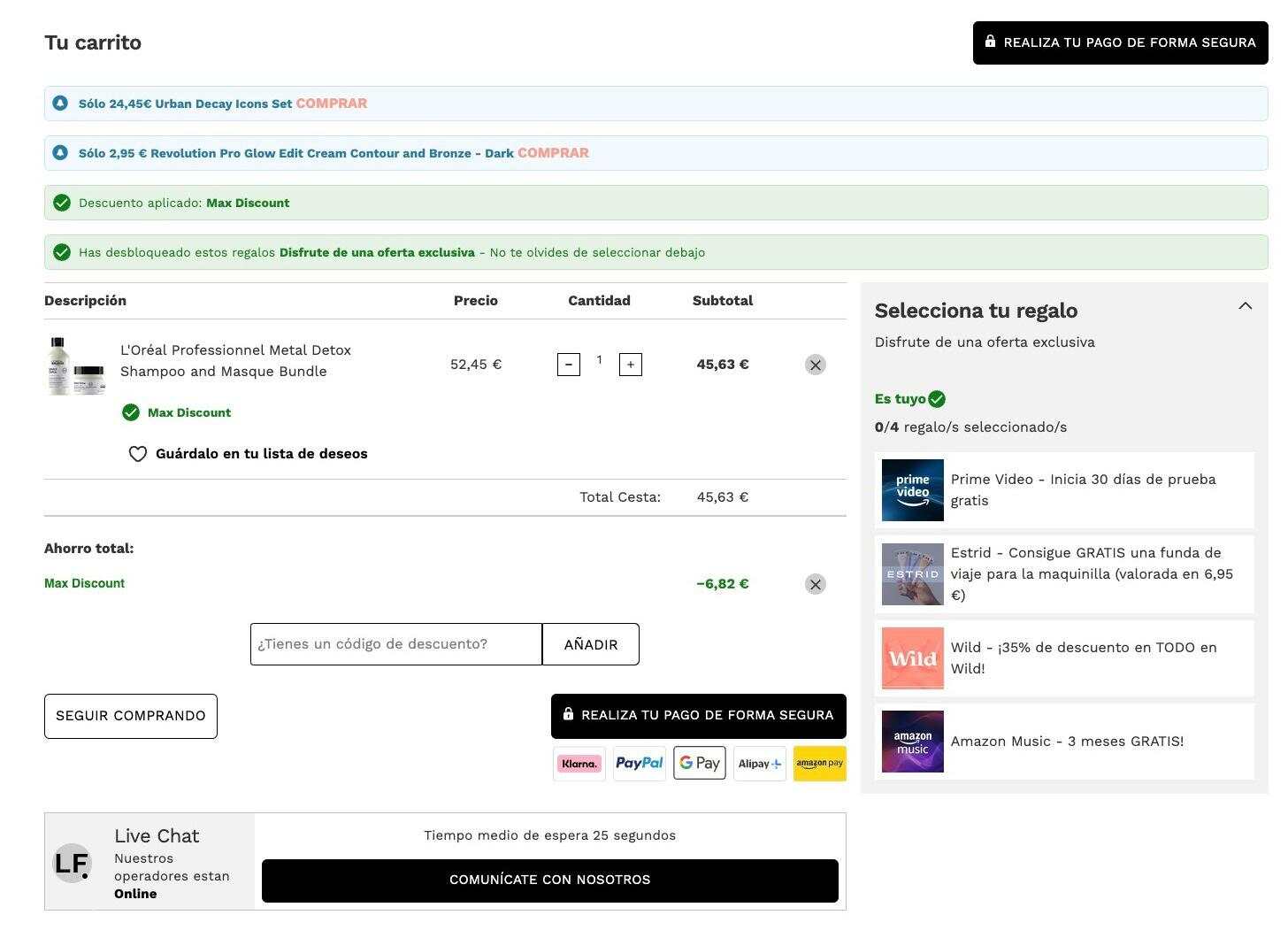Select the Estrid travel case gift
This screenshot has width=1288, height=938.
click(1064, 574)
